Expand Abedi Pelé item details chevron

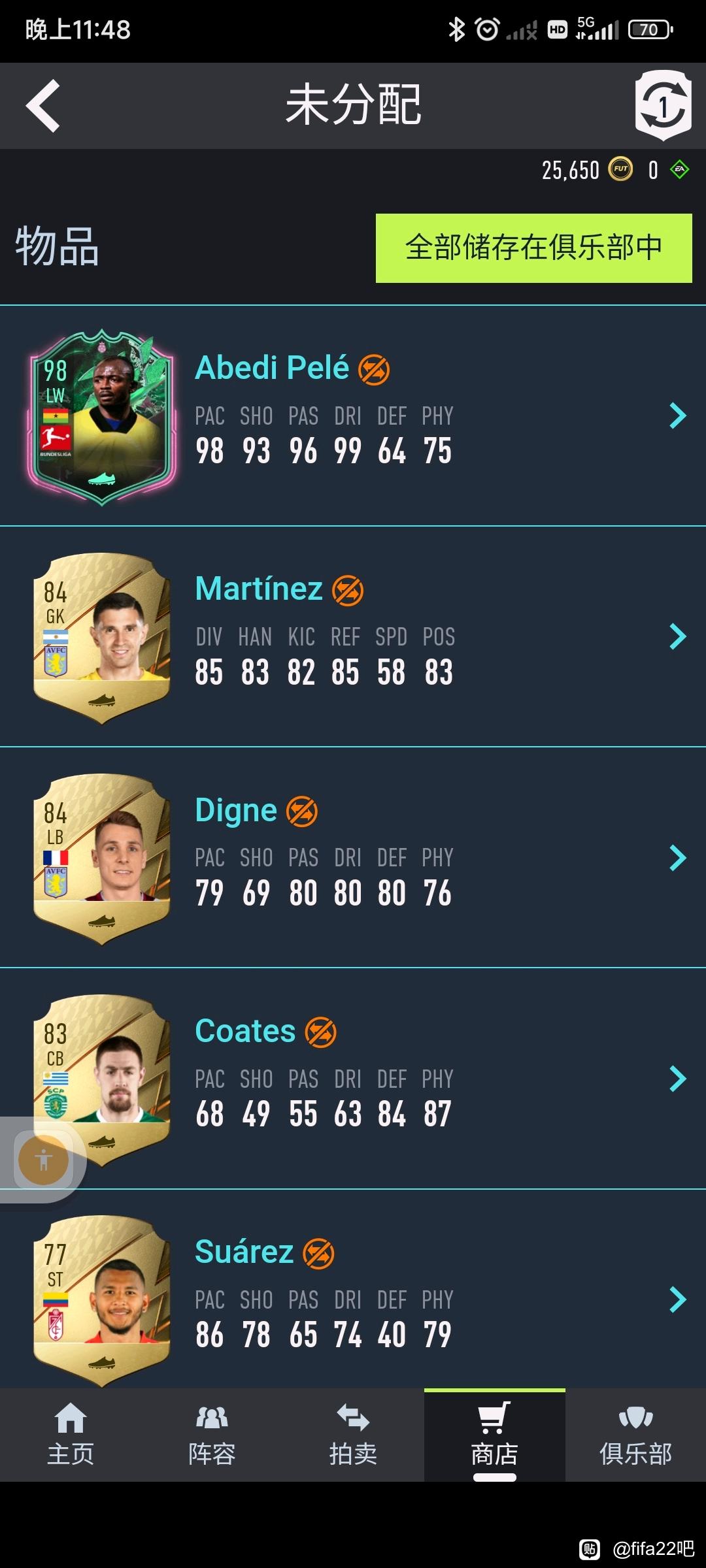679,416
